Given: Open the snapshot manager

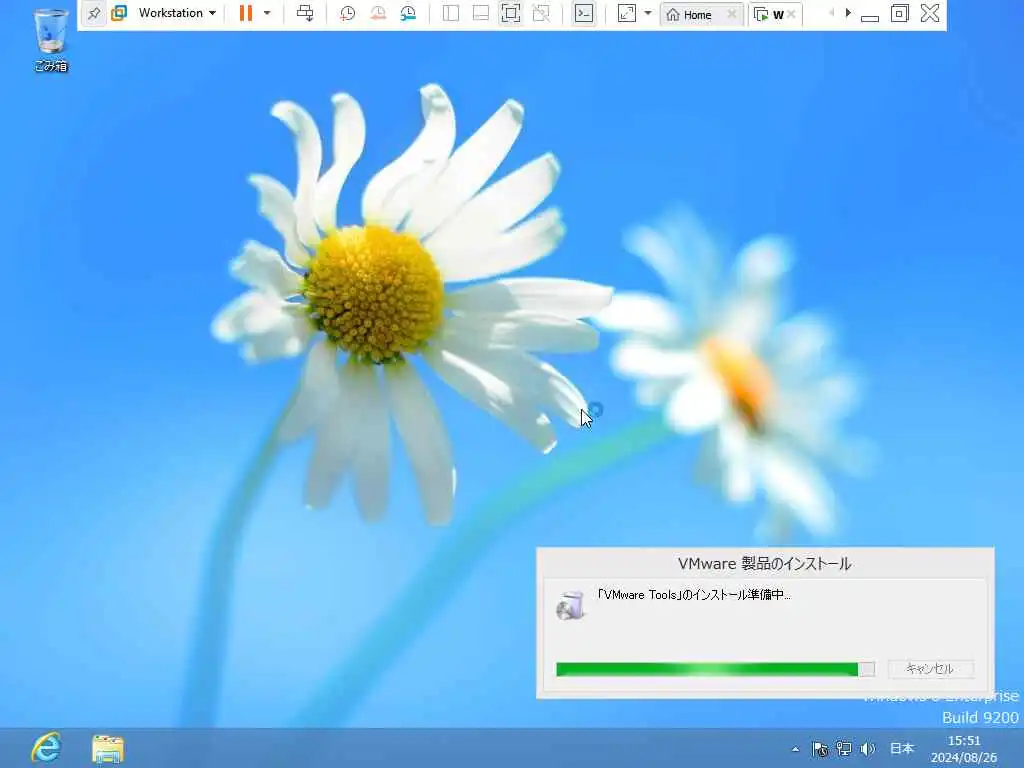Looking at the screenshot, I should click(x=408, y=13).
